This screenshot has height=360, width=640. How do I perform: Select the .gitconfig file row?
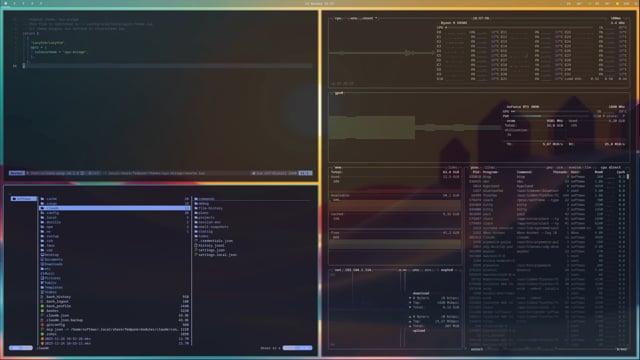pos(115,325)
